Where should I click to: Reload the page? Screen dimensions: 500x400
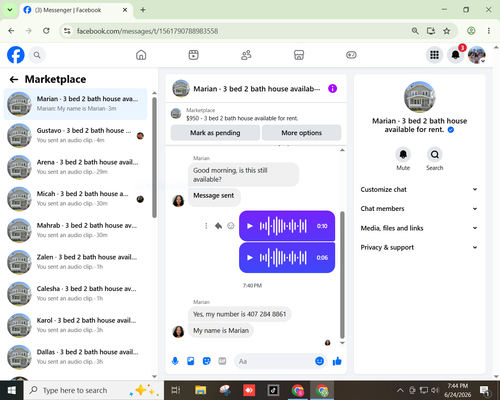46,31
